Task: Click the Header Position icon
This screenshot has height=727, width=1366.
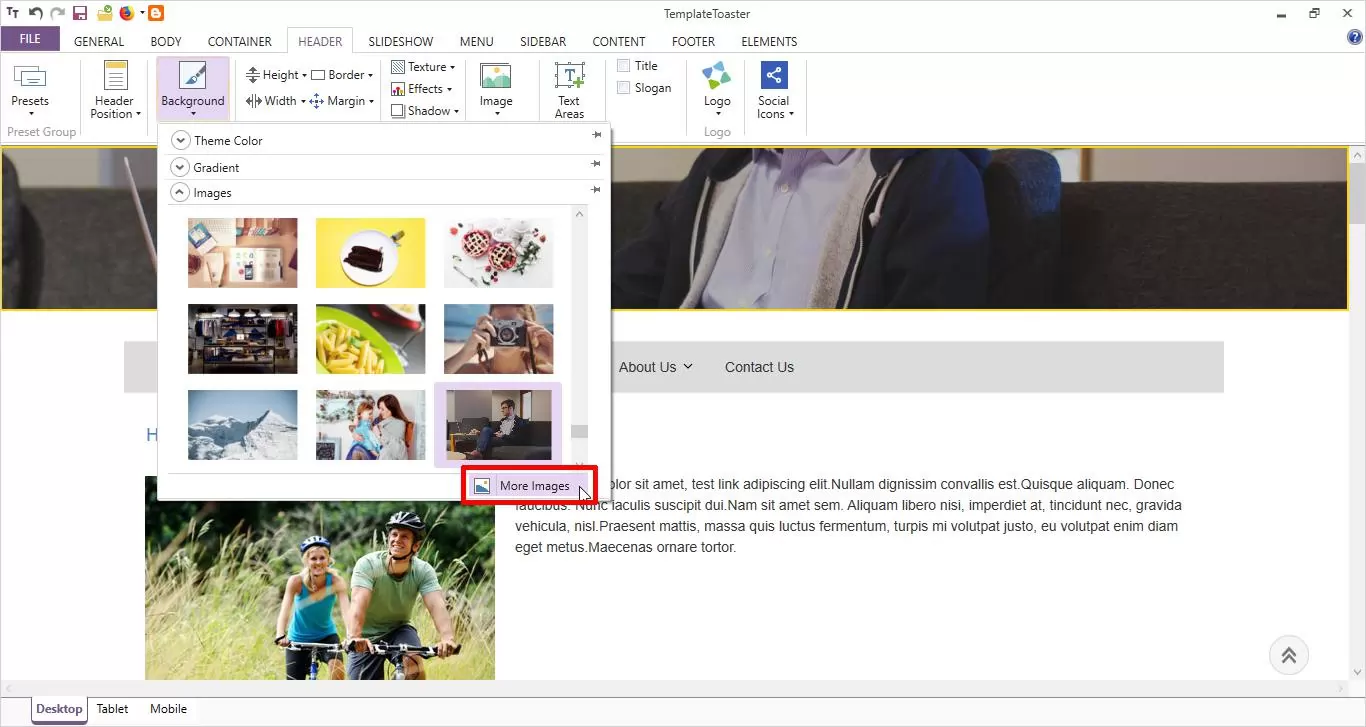Action: [x=116, y=77]
